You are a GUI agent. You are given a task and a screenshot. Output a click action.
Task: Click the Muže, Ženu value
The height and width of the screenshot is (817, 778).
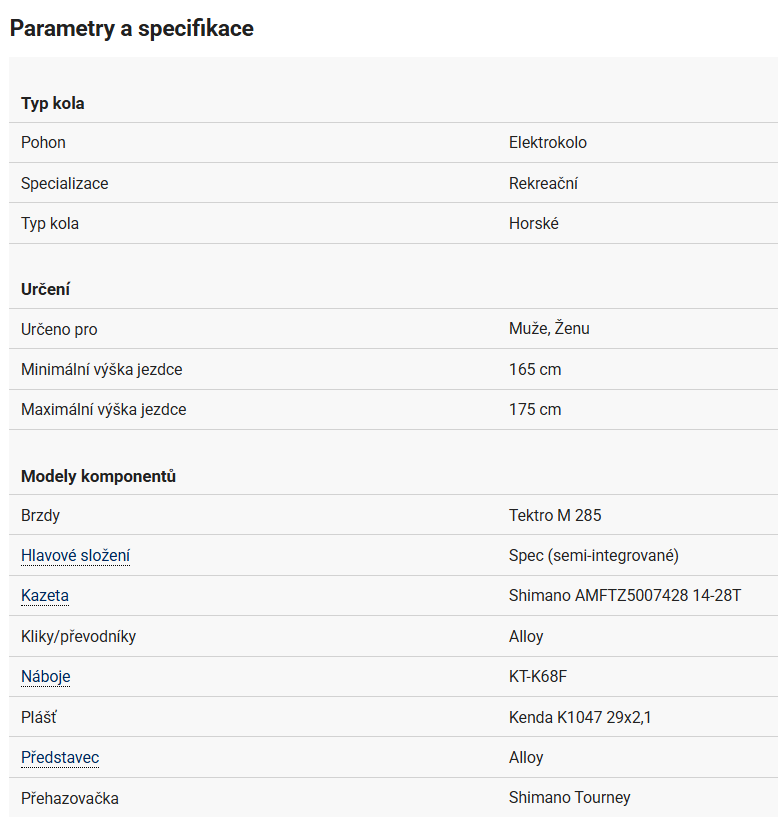[x=549, y=329]
